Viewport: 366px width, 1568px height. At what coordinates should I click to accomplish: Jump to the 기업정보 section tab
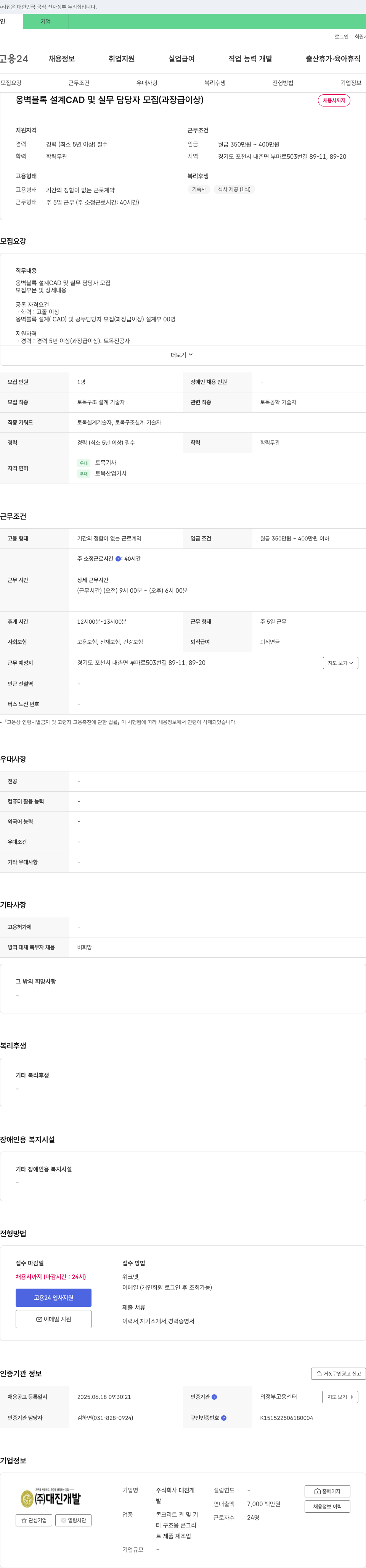click(x=351, y=83)
